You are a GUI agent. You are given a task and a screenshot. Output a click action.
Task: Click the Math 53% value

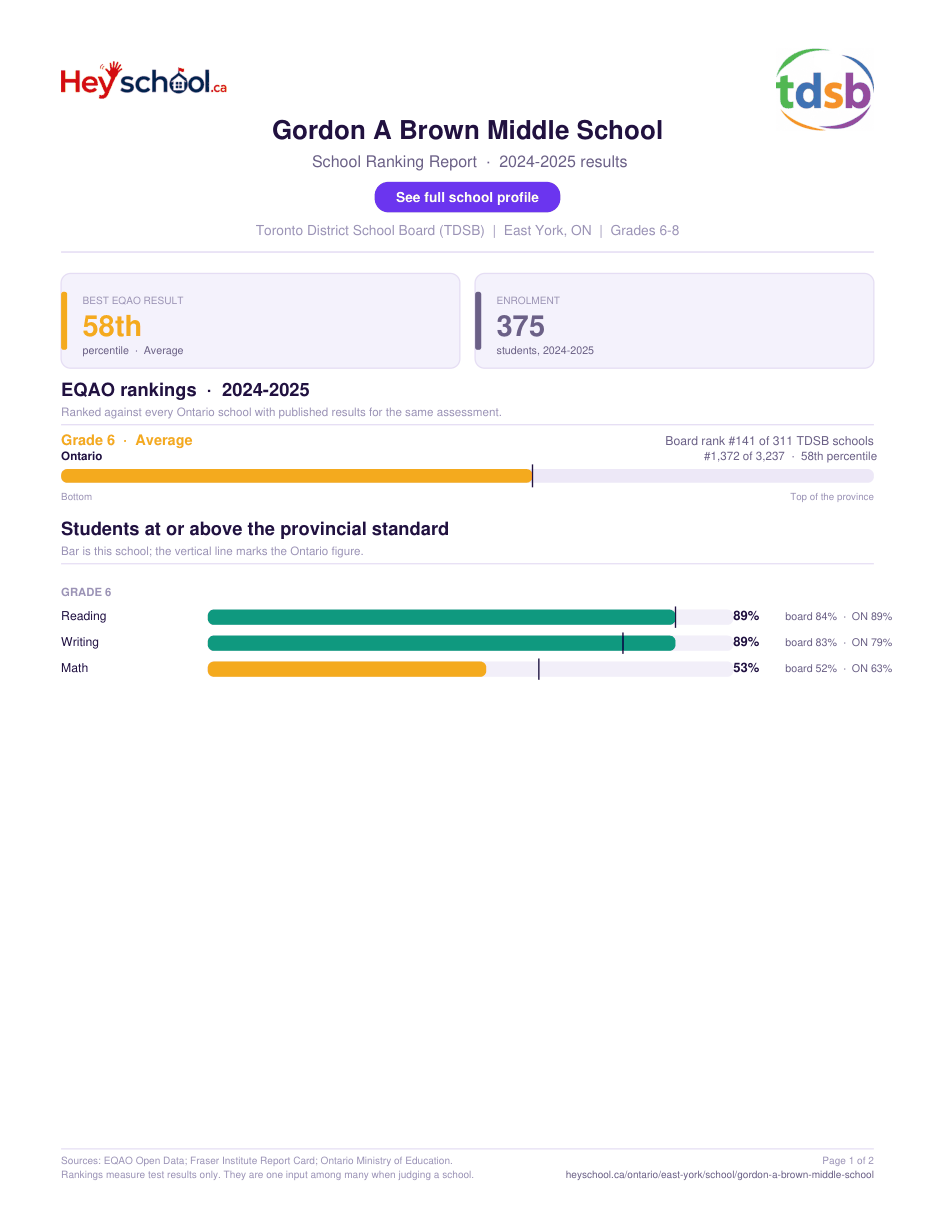point(746,668)
